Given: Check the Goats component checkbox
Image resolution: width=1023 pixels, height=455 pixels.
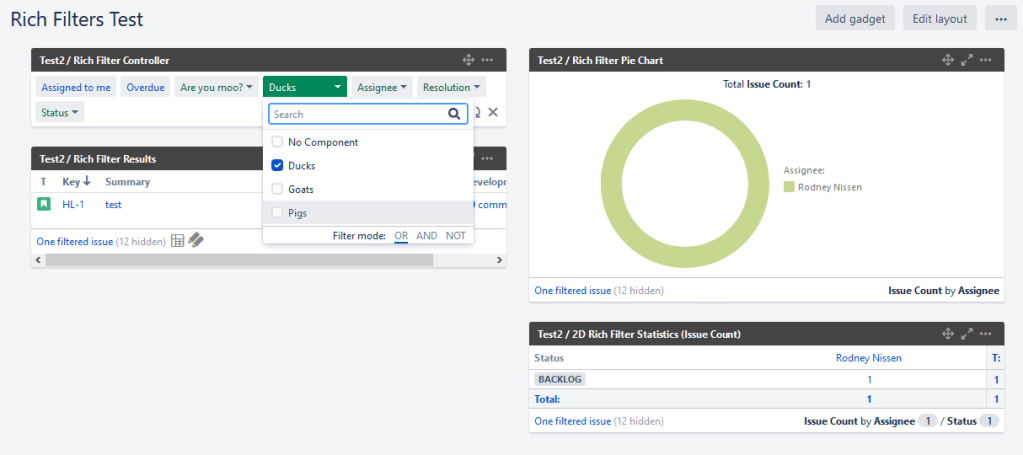Looking at the screenshot, I should 278,189.
